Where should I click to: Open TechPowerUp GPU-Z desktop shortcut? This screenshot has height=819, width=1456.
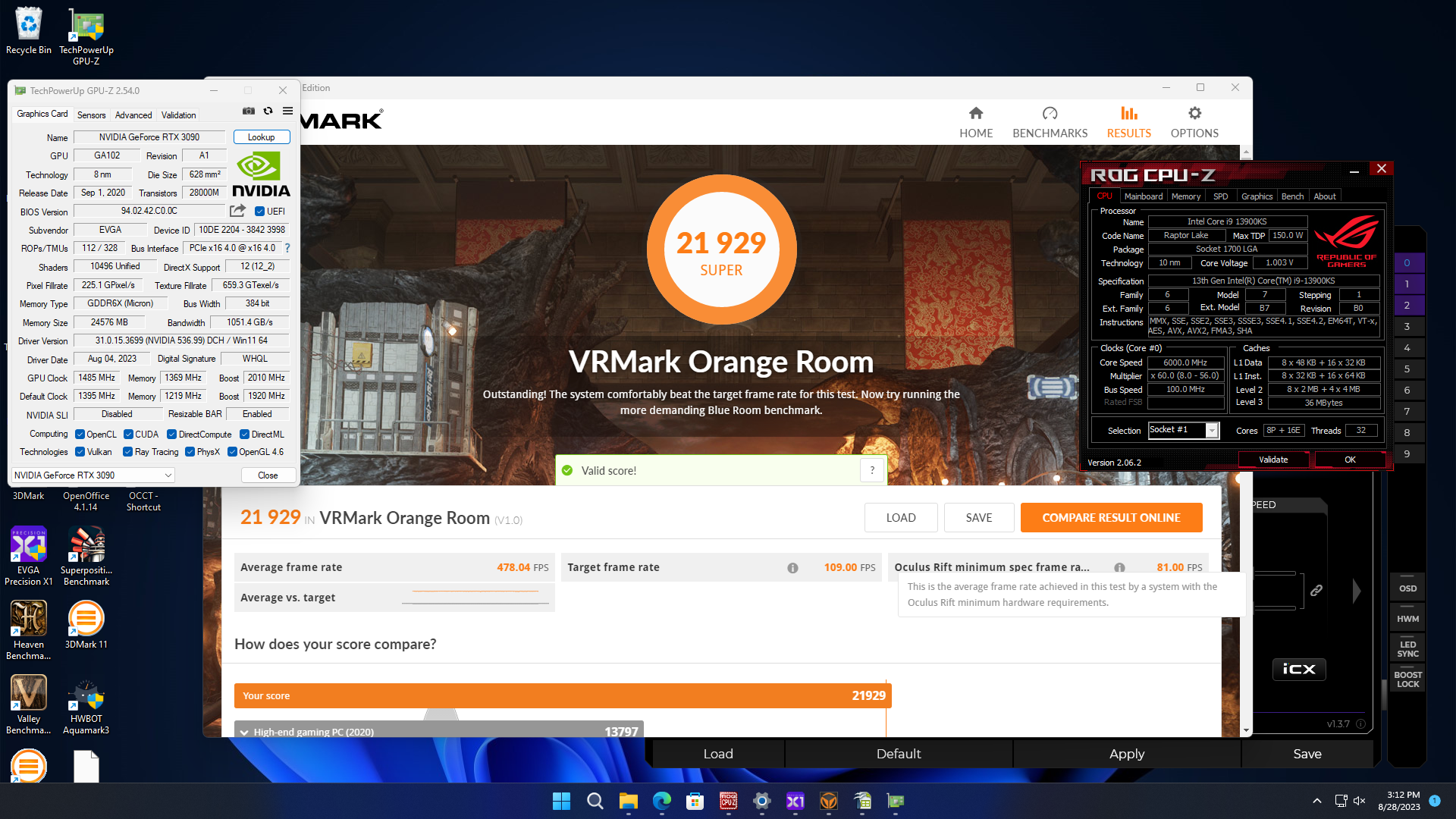(86, 36)
